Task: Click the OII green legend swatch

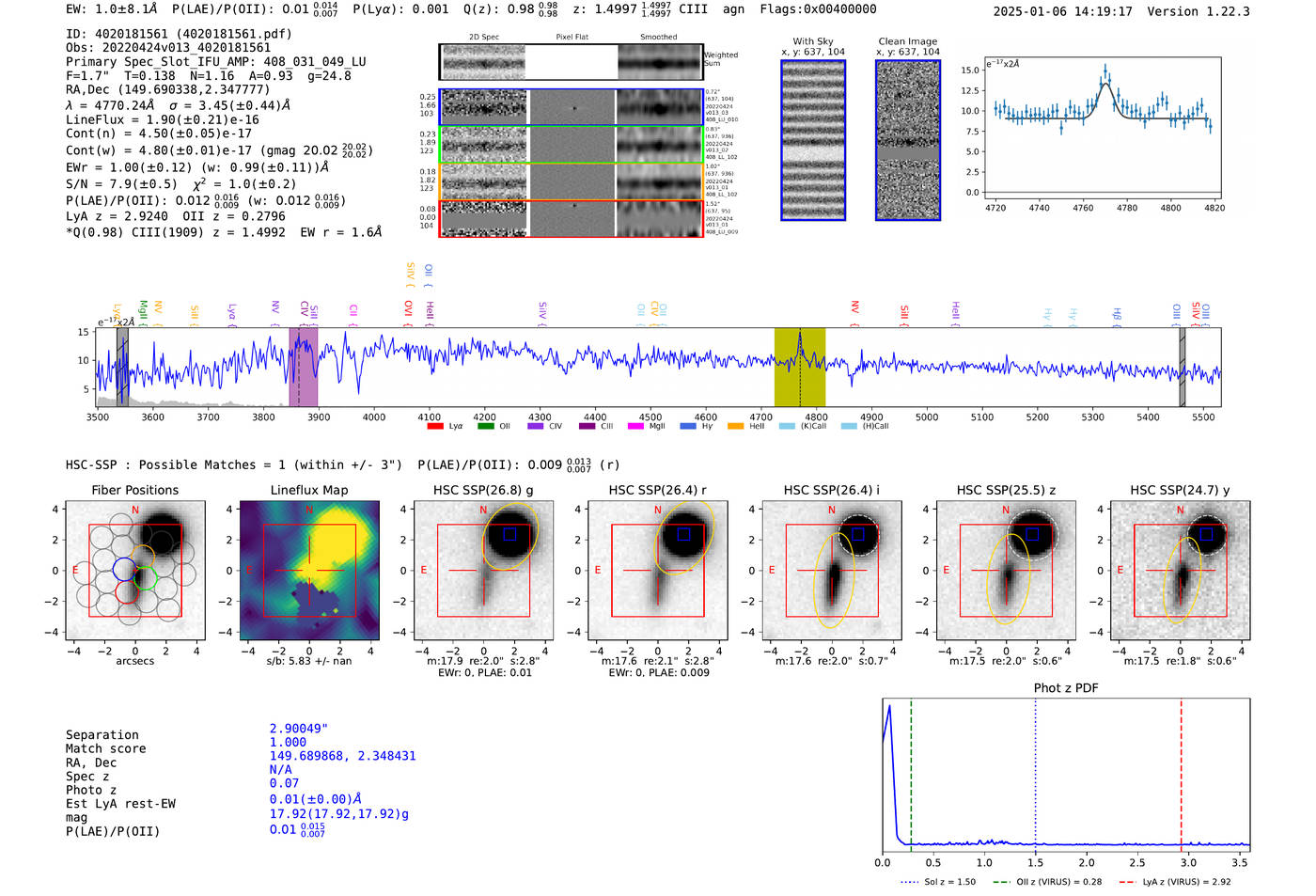Action: [485, 426]
